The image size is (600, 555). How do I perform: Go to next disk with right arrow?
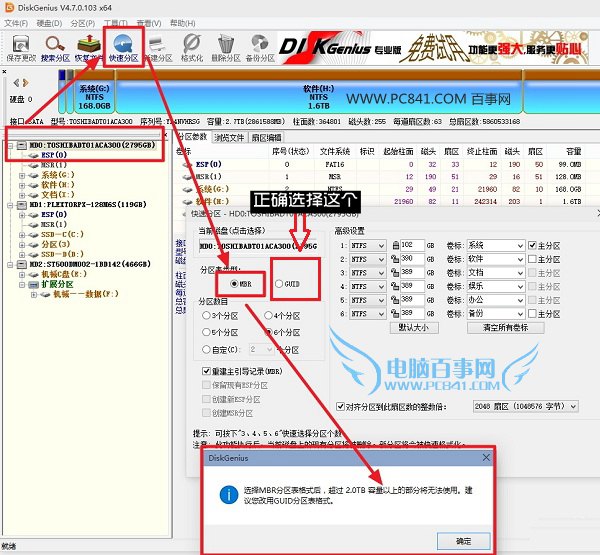click(x=25, y=83)
